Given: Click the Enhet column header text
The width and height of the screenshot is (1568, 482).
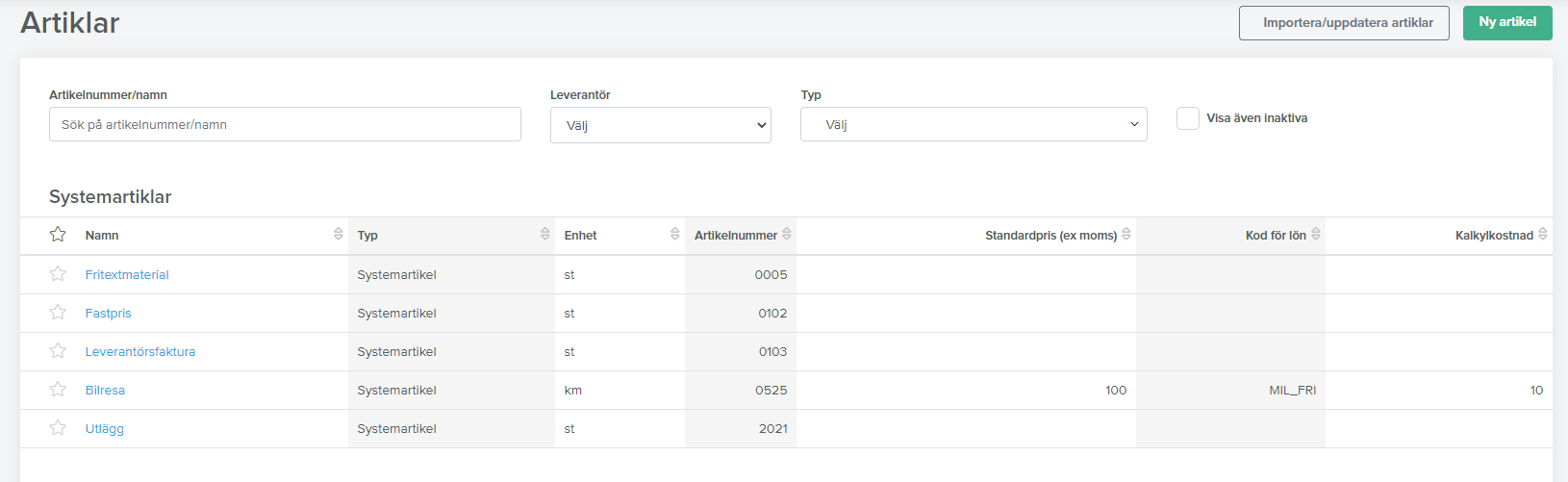Looking at the screenshot, I should (x=580, y=235).
